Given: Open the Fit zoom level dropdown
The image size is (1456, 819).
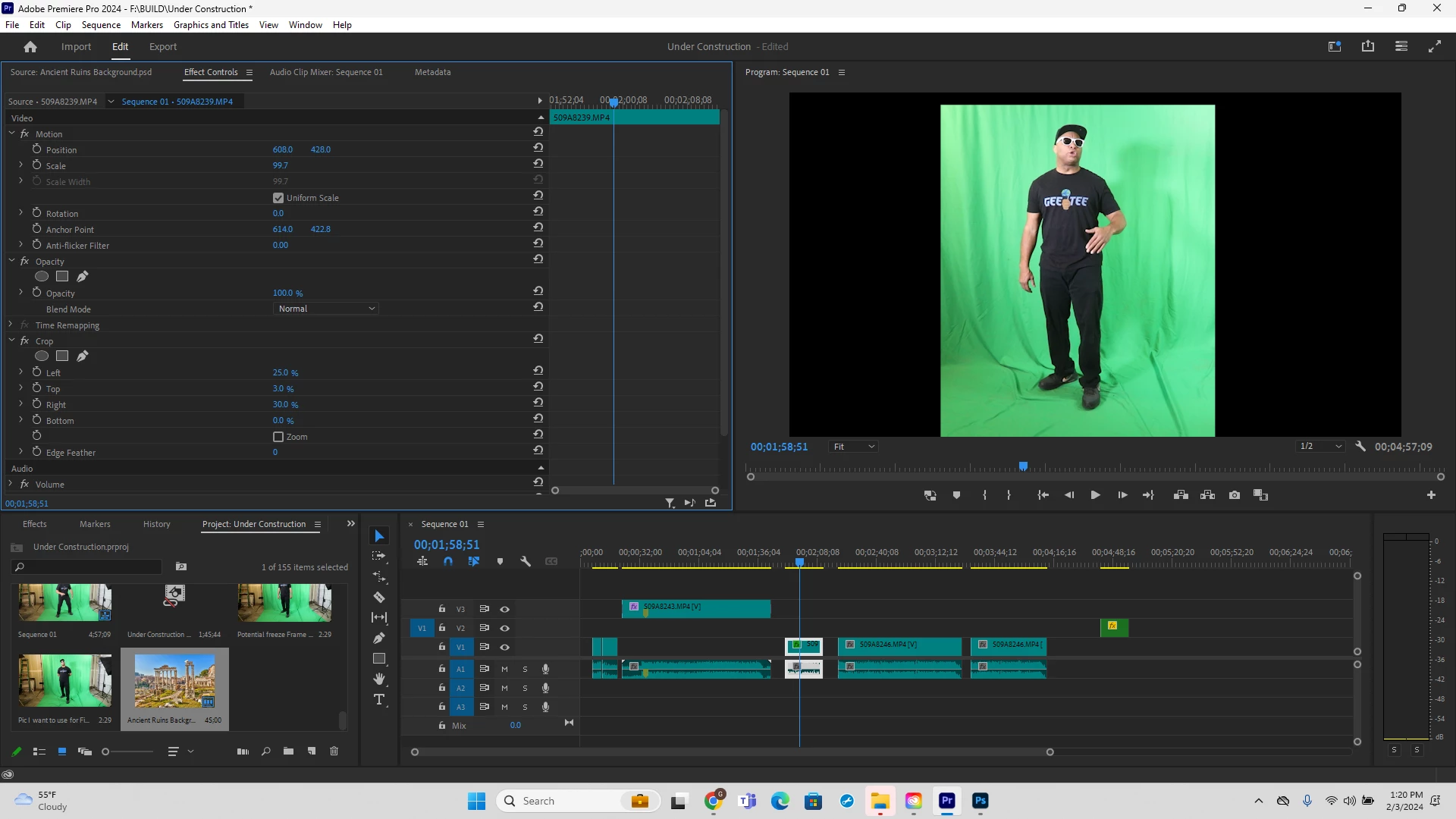Looking at the screenshot, I should [853, 447].
